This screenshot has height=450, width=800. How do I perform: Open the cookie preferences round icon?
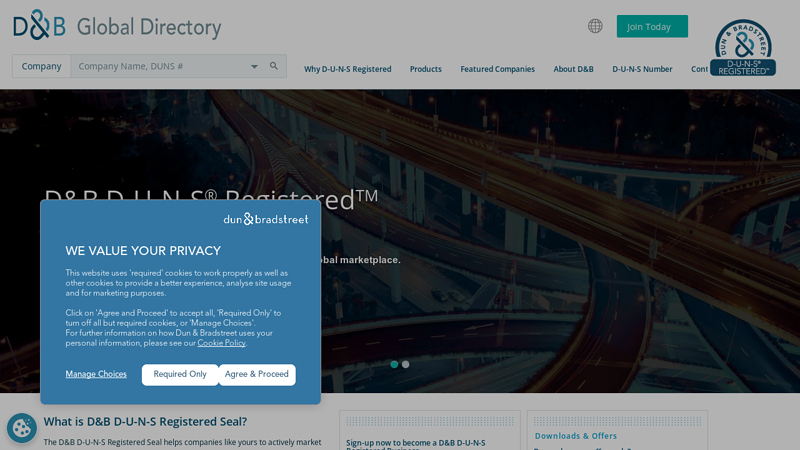click(22, 428)
